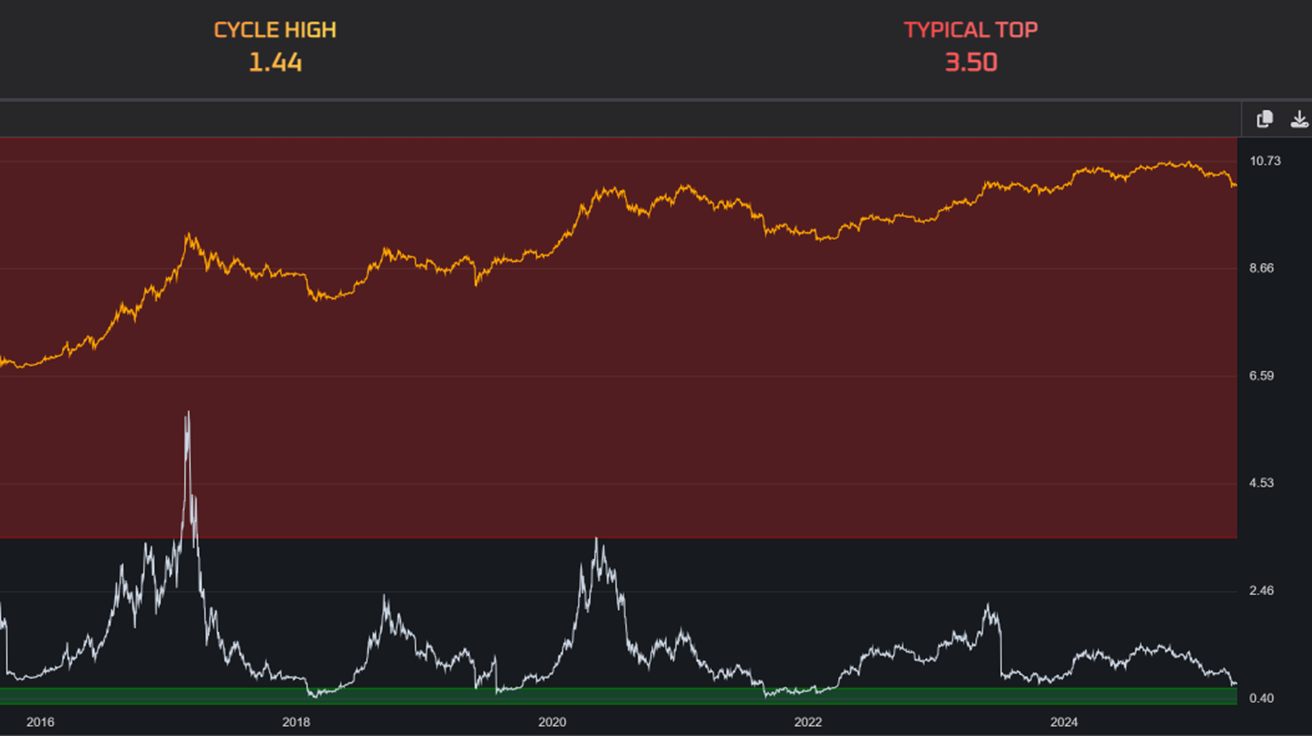Click the 0.40 y-axis label
Image resolution: width=1312 pixels, height=736 pixels.
click(1262, 698)
